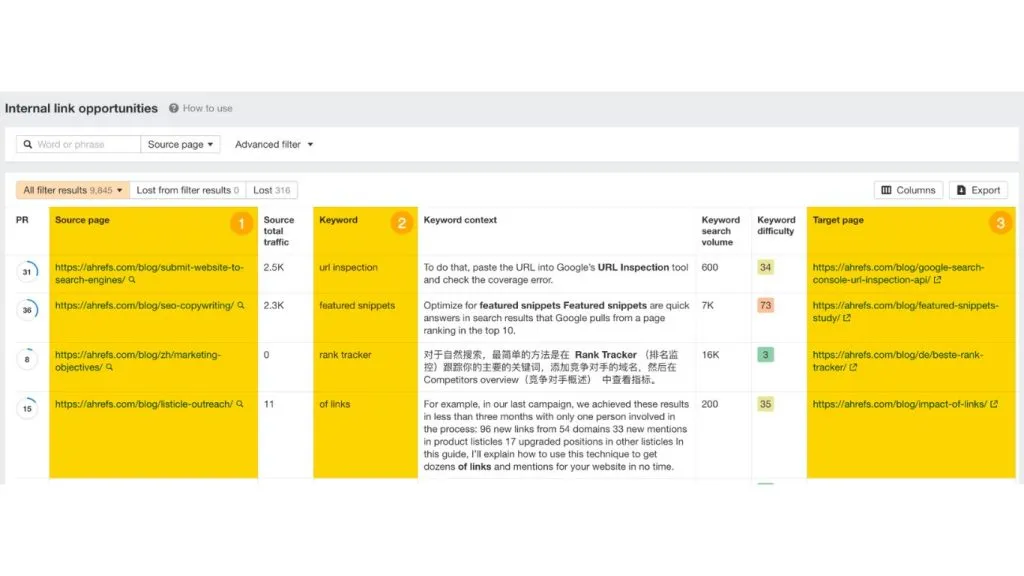Click the url inspection keyword cell
1024x576 pixels.
pyautogui.click(x=348, y=268)
